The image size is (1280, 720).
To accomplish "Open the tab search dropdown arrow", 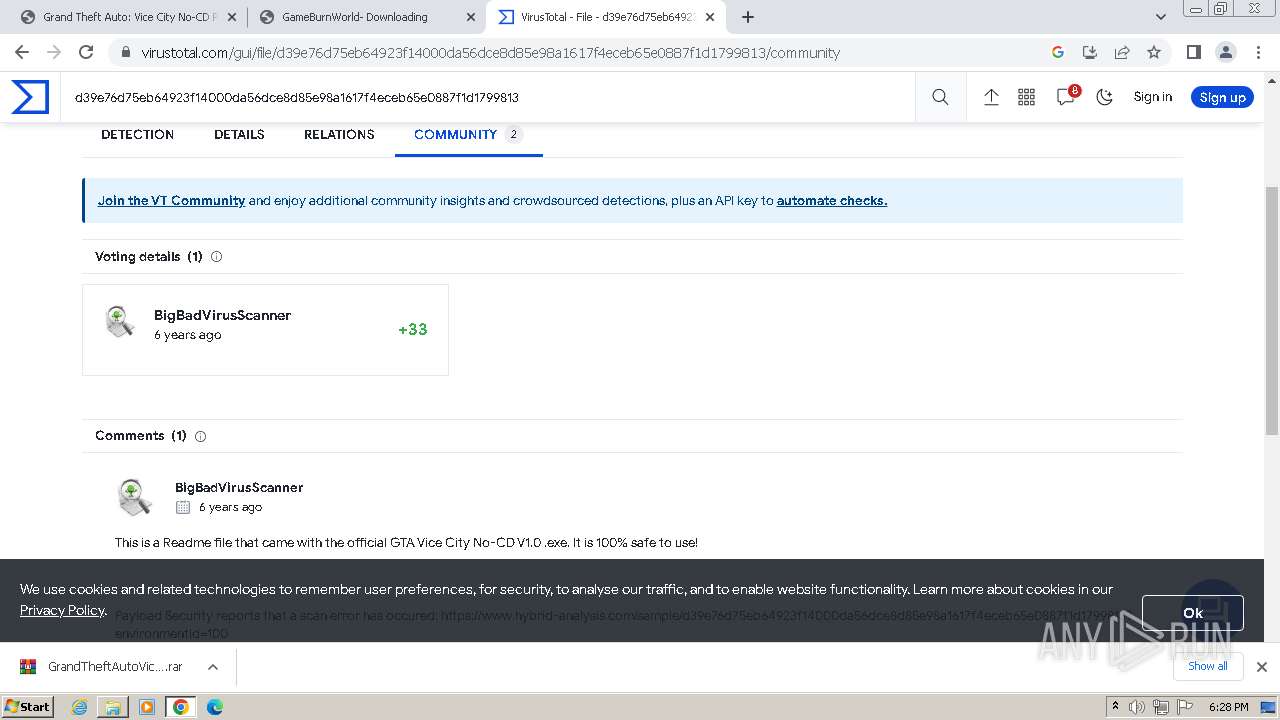I will (1161, 17).
